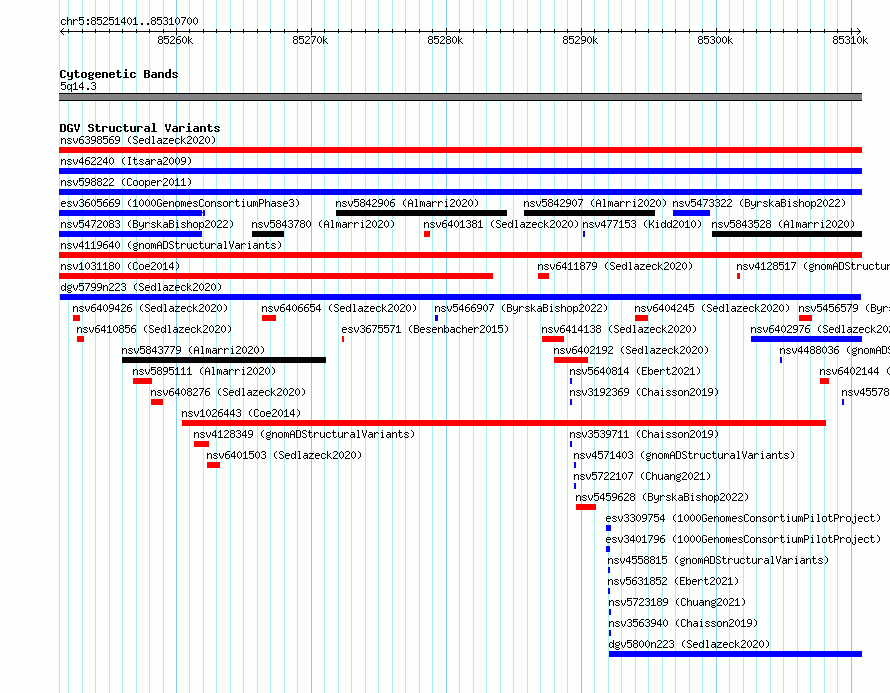The width and height of the screenshot is (890, 693).
Task: Click the nsv462240 (Itsara2009) label
Action: click(x=126, y=161)
